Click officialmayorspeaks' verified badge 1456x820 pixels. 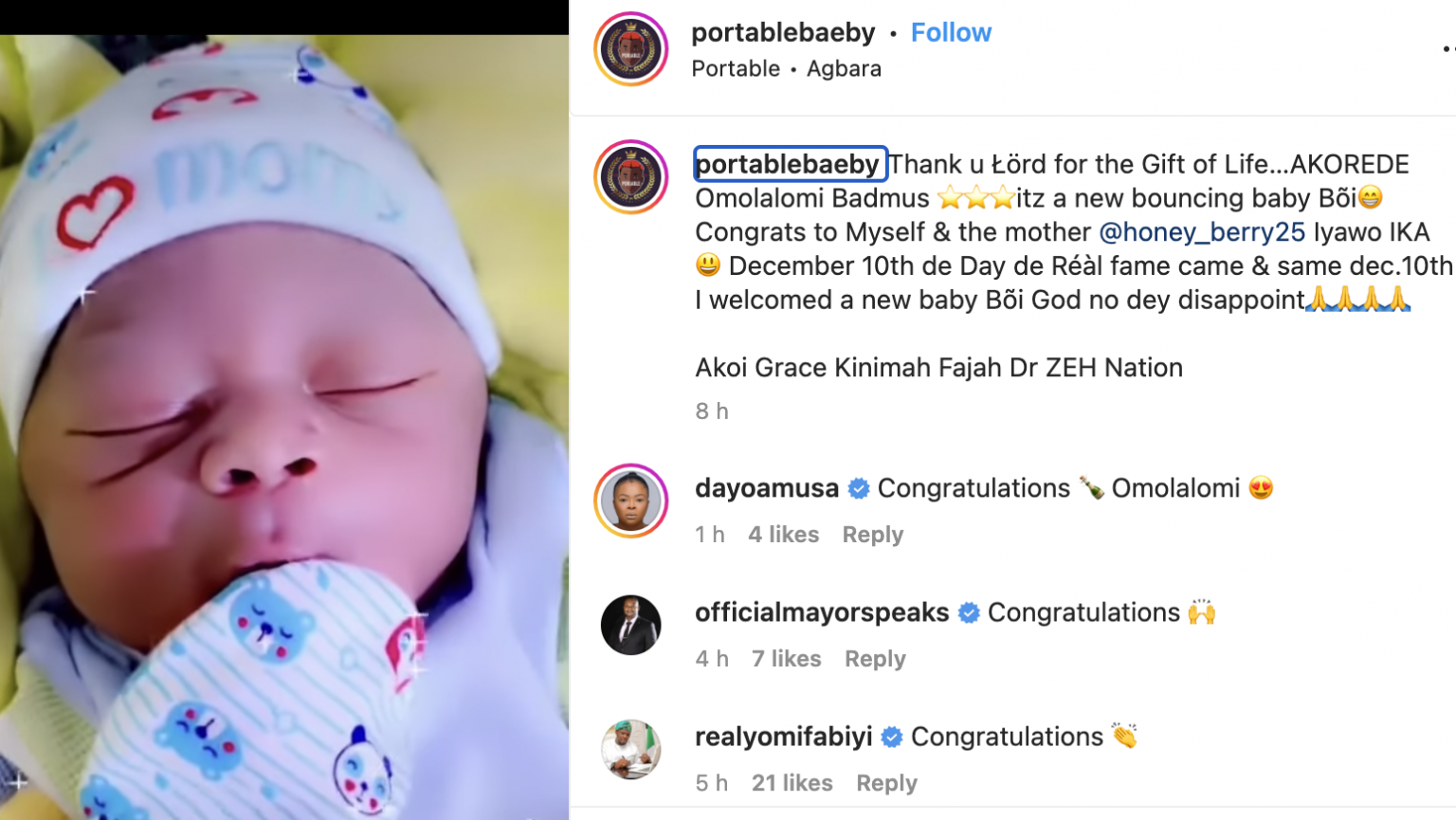point(969,613)
